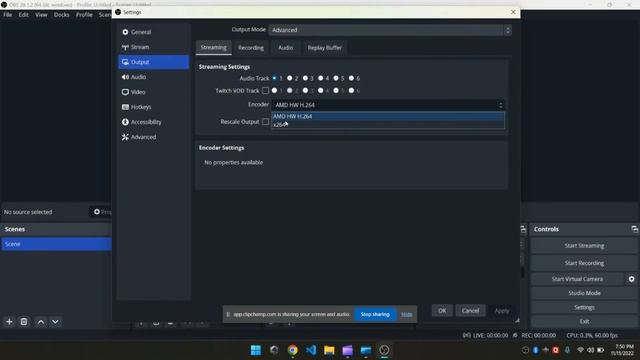Open File Explorer from taskbar
This screenshot has width=640, height=360.
click(329, 350)
